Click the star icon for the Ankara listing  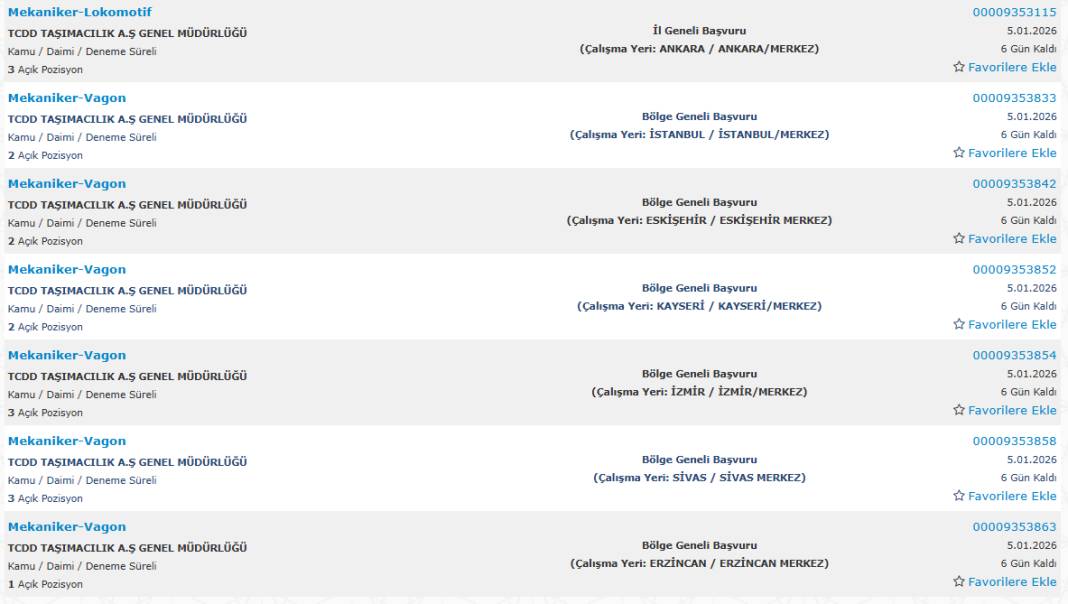click(x=959, y=67)
